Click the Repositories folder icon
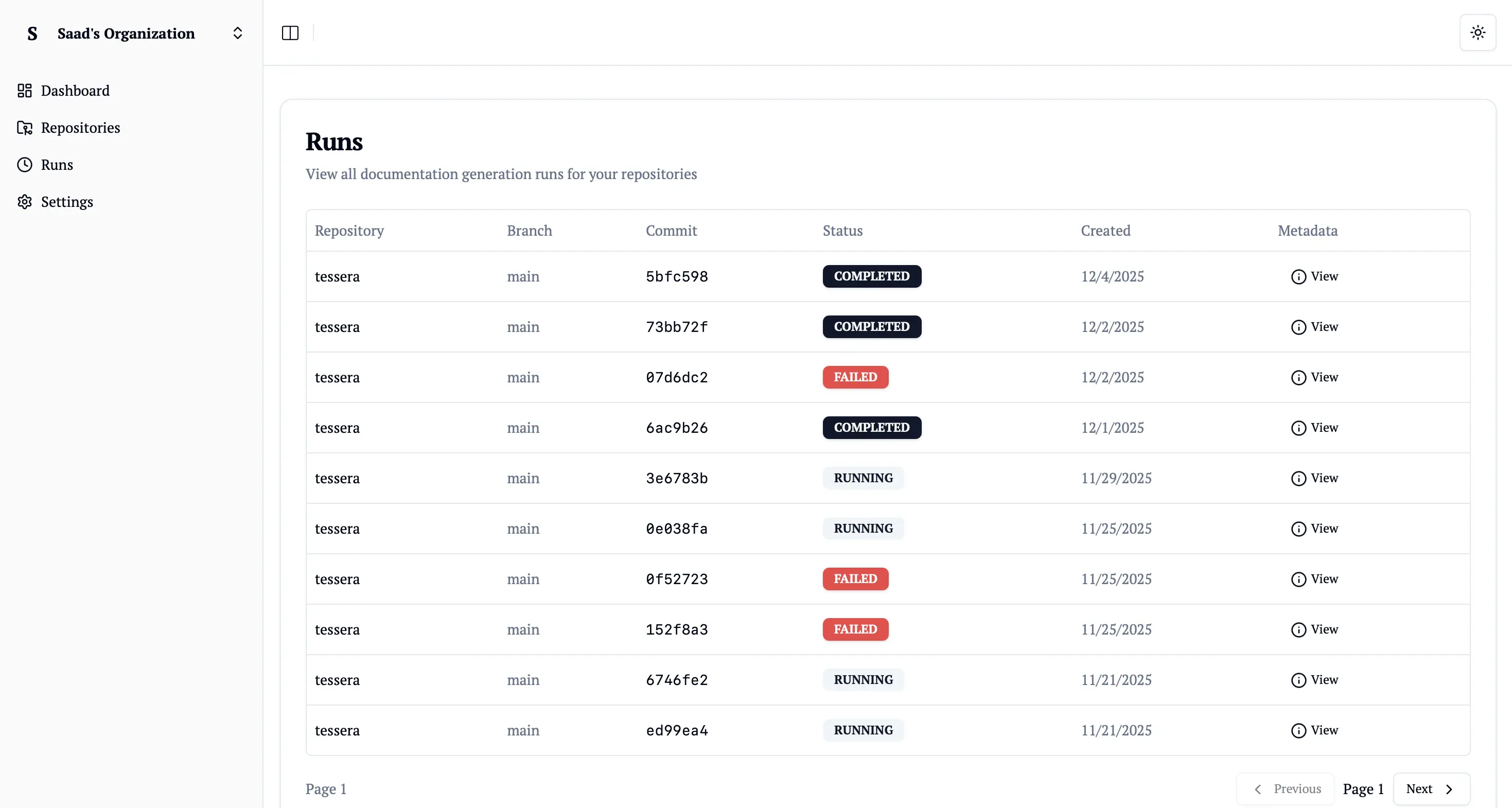Image resolution: width=1512 pixels, height=808 pixels. [x=25, y=127]
